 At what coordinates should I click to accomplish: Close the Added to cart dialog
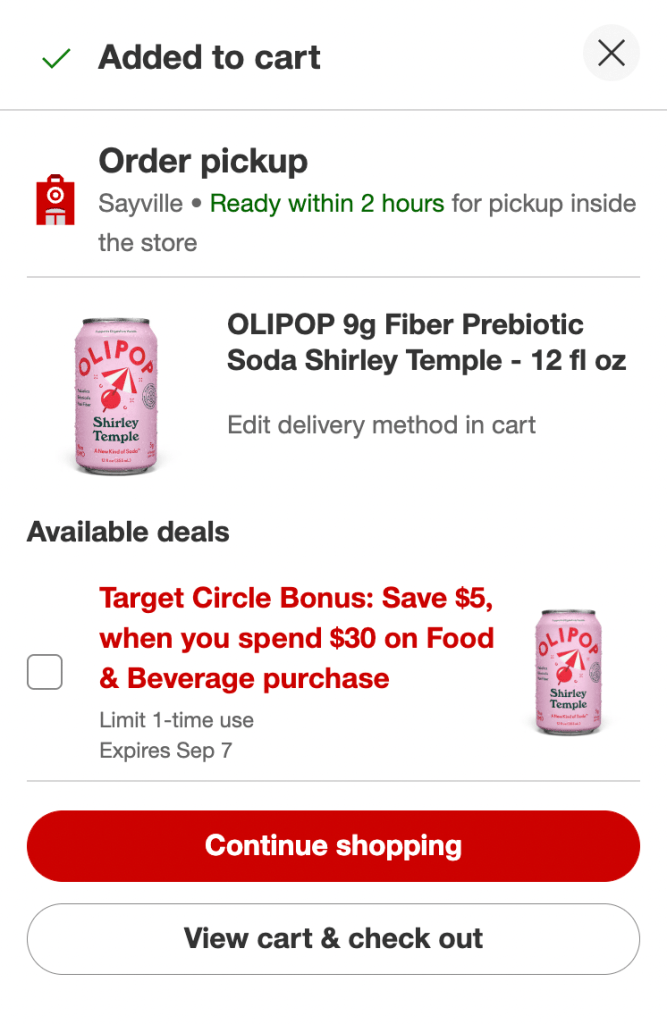611,53
